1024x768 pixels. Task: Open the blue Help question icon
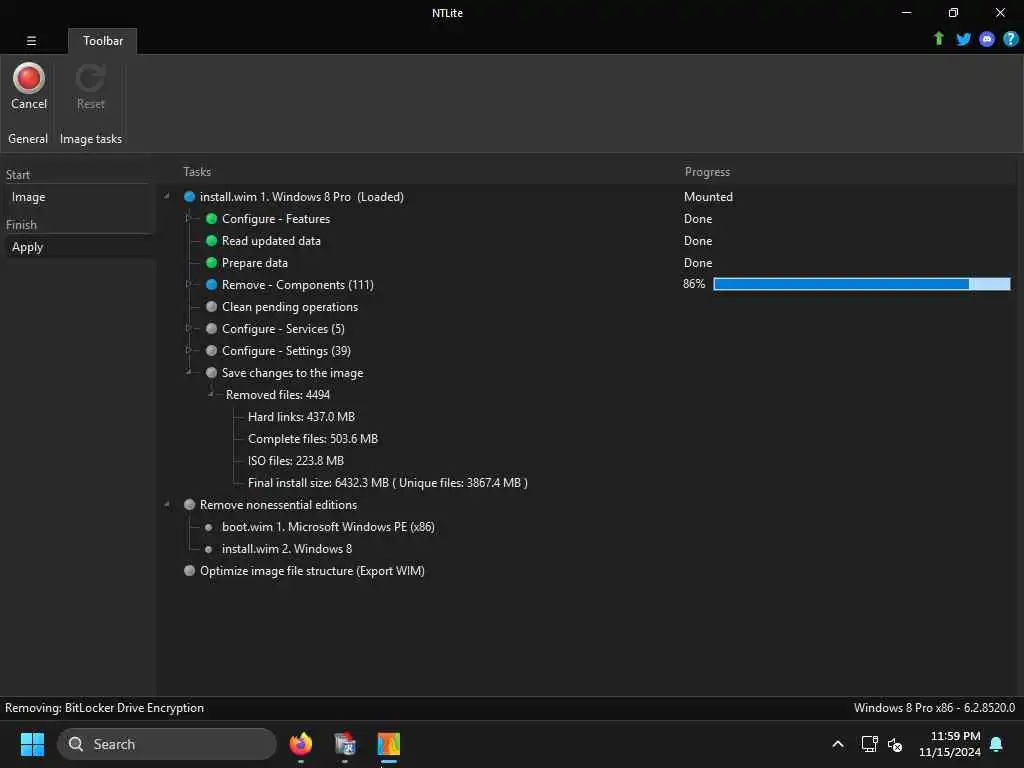(1010, 39)
